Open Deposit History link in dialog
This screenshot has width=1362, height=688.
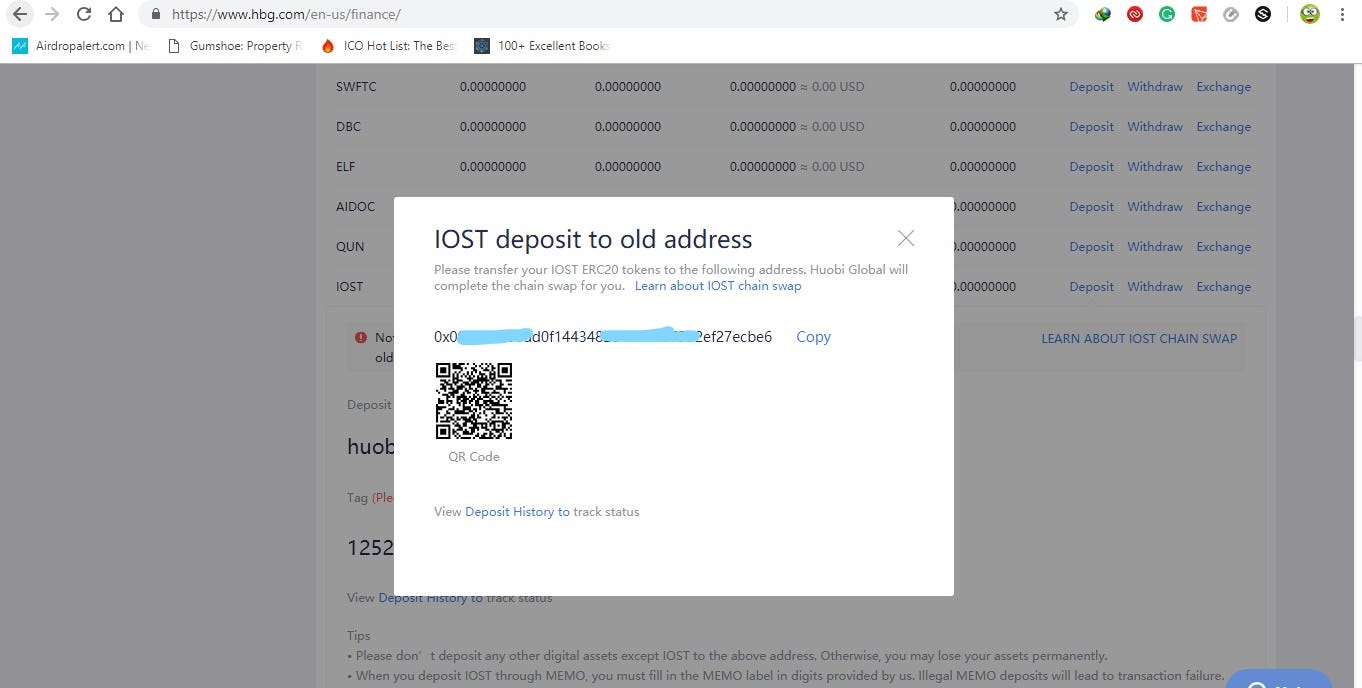517,512
